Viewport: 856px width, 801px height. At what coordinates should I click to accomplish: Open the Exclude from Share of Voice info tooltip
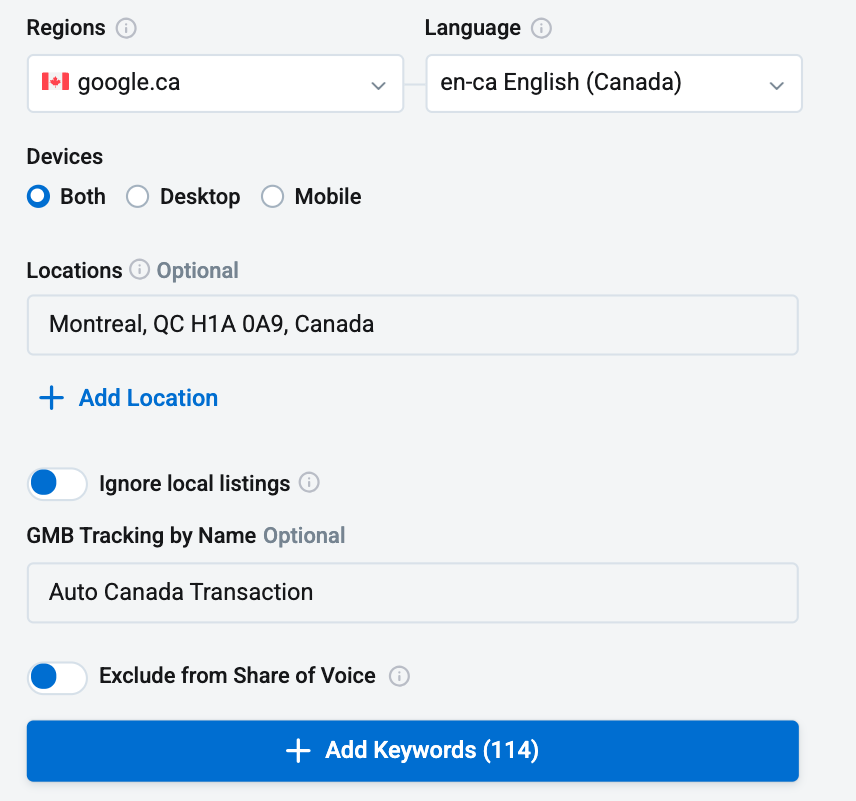(399, 677)
